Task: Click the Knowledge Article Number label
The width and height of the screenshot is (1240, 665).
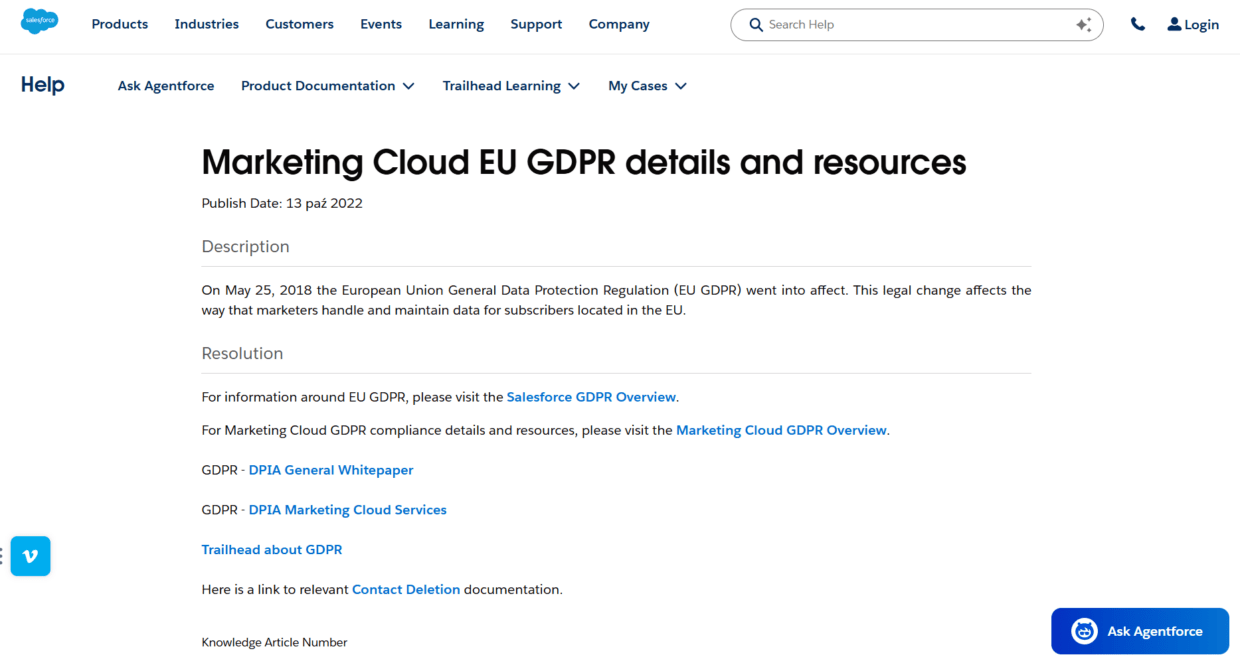Action: point(274,642)
